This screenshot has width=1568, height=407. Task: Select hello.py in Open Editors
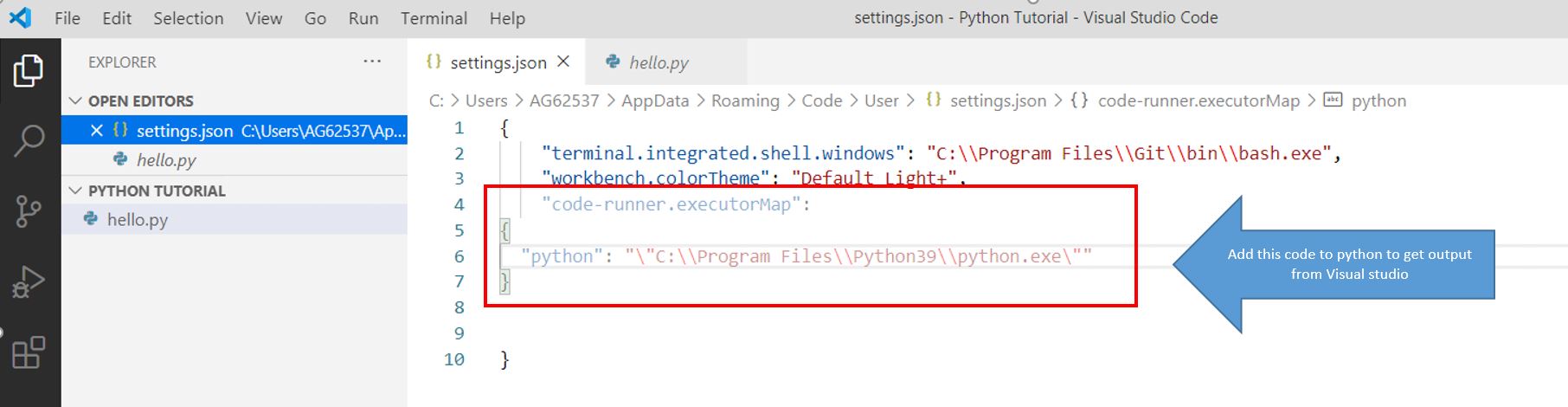coord(235,160)
